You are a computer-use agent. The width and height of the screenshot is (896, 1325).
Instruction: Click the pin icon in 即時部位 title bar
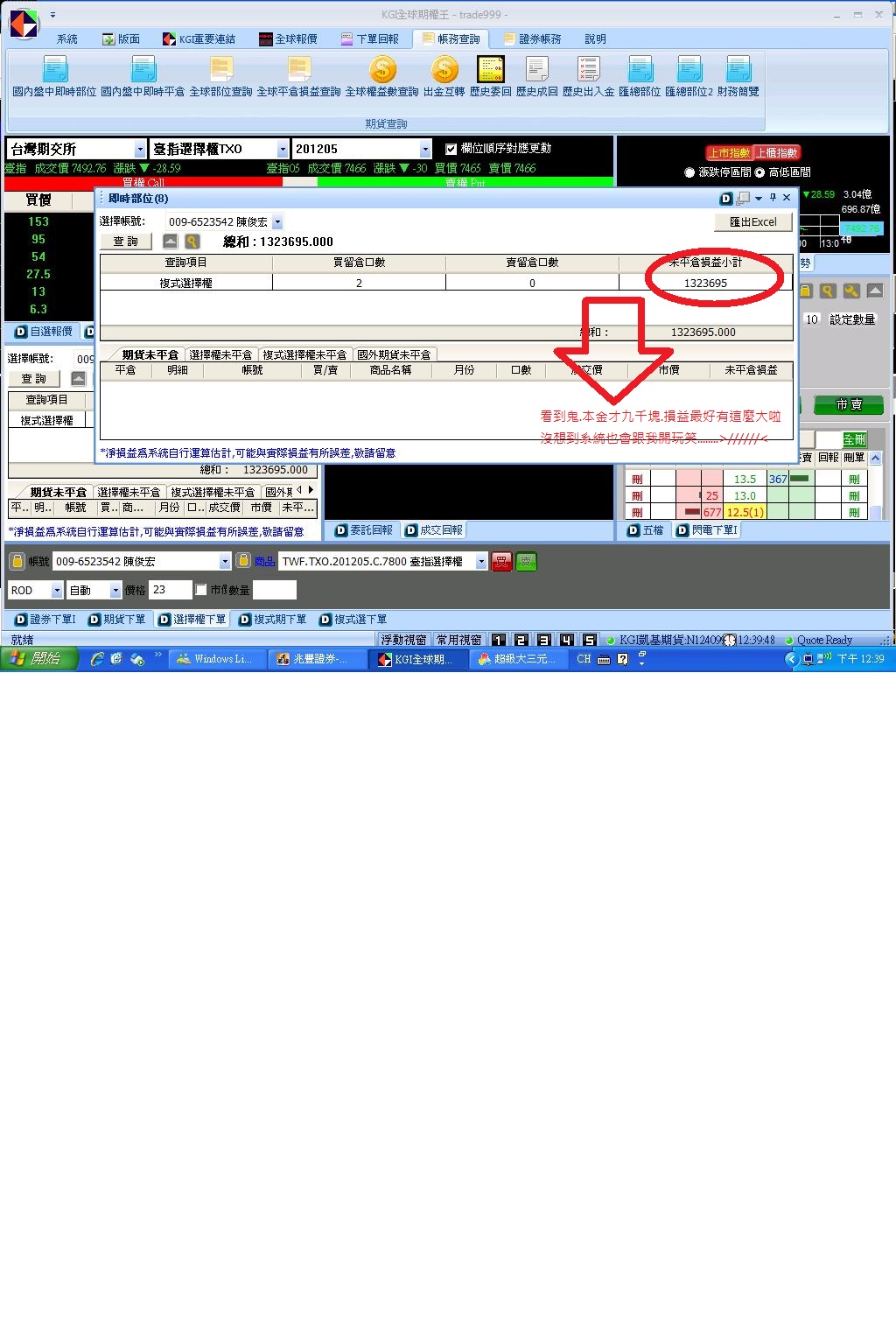coord(773,198)
